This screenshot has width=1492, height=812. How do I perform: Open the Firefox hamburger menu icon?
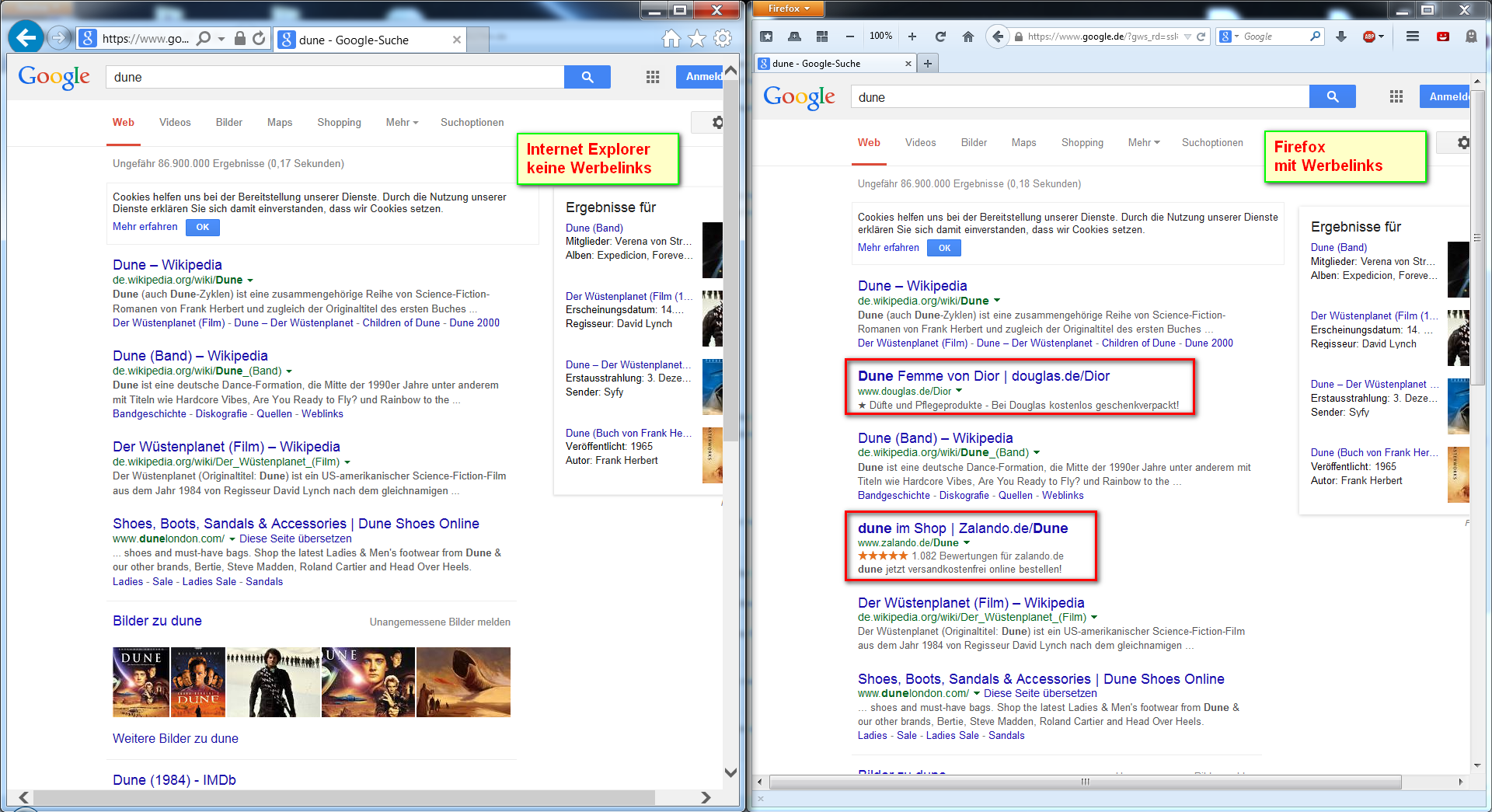1413,37
